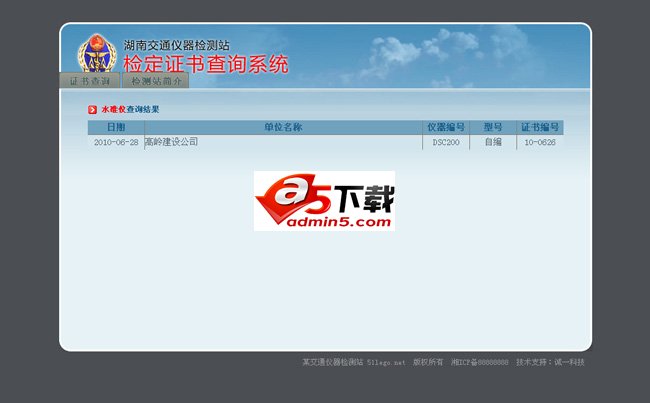
Task: Open the 高岭建设公司 entry
Action: 171,142
